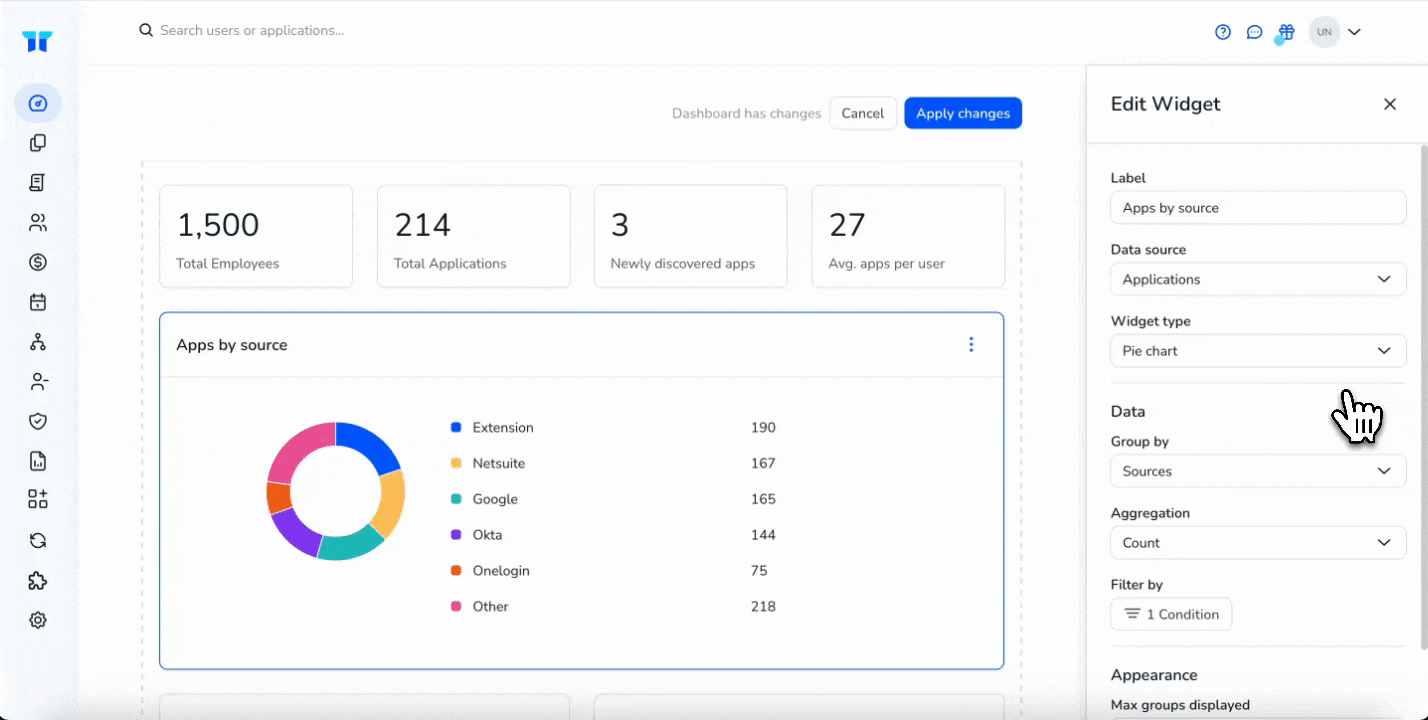Screen dimensions: 1428x720
Task: Click the gift icon in top bar
Action: [1286, 32]
